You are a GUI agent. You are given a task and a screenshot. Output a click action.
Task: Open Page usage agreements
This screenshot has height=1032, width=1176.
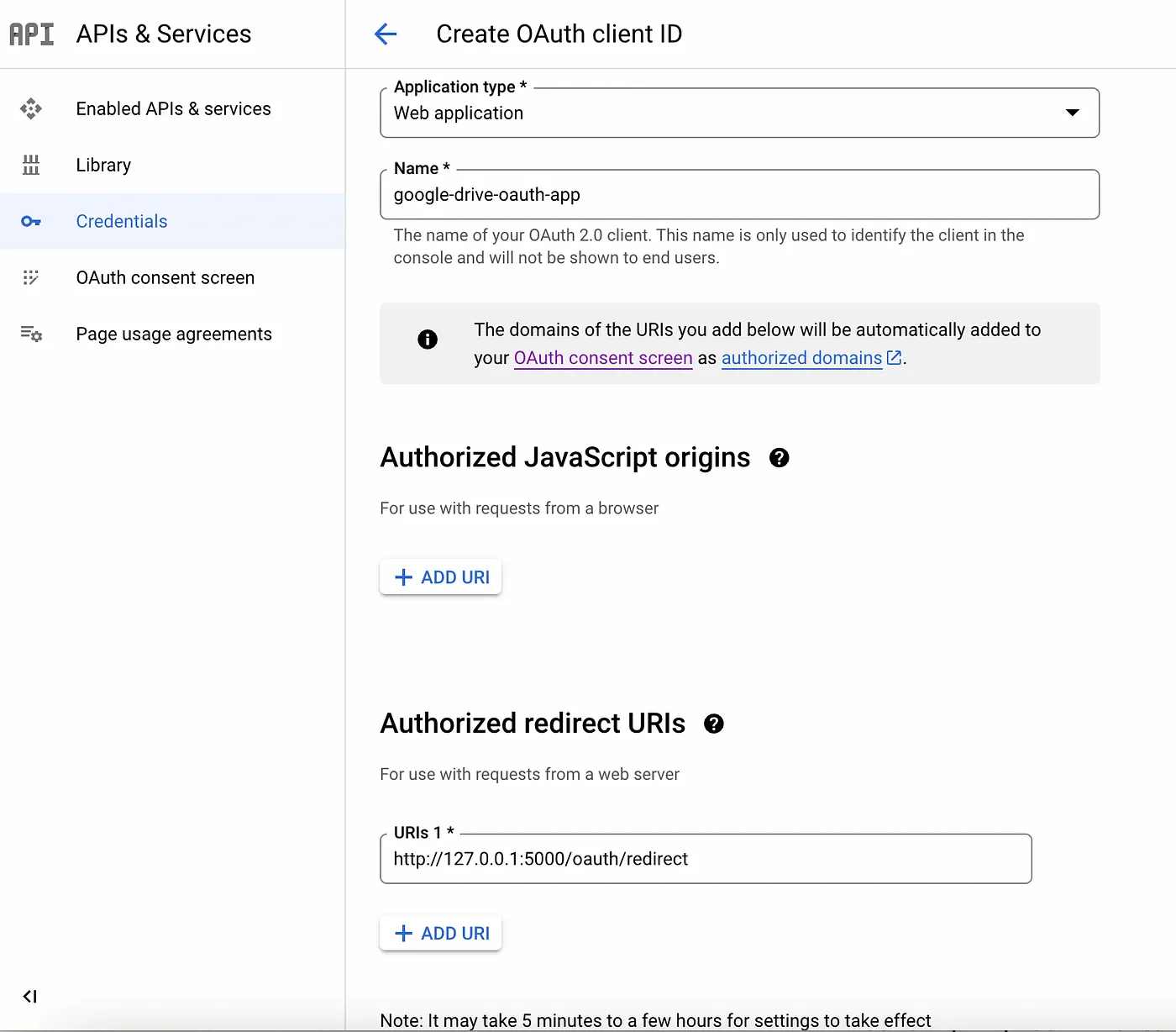172,334
